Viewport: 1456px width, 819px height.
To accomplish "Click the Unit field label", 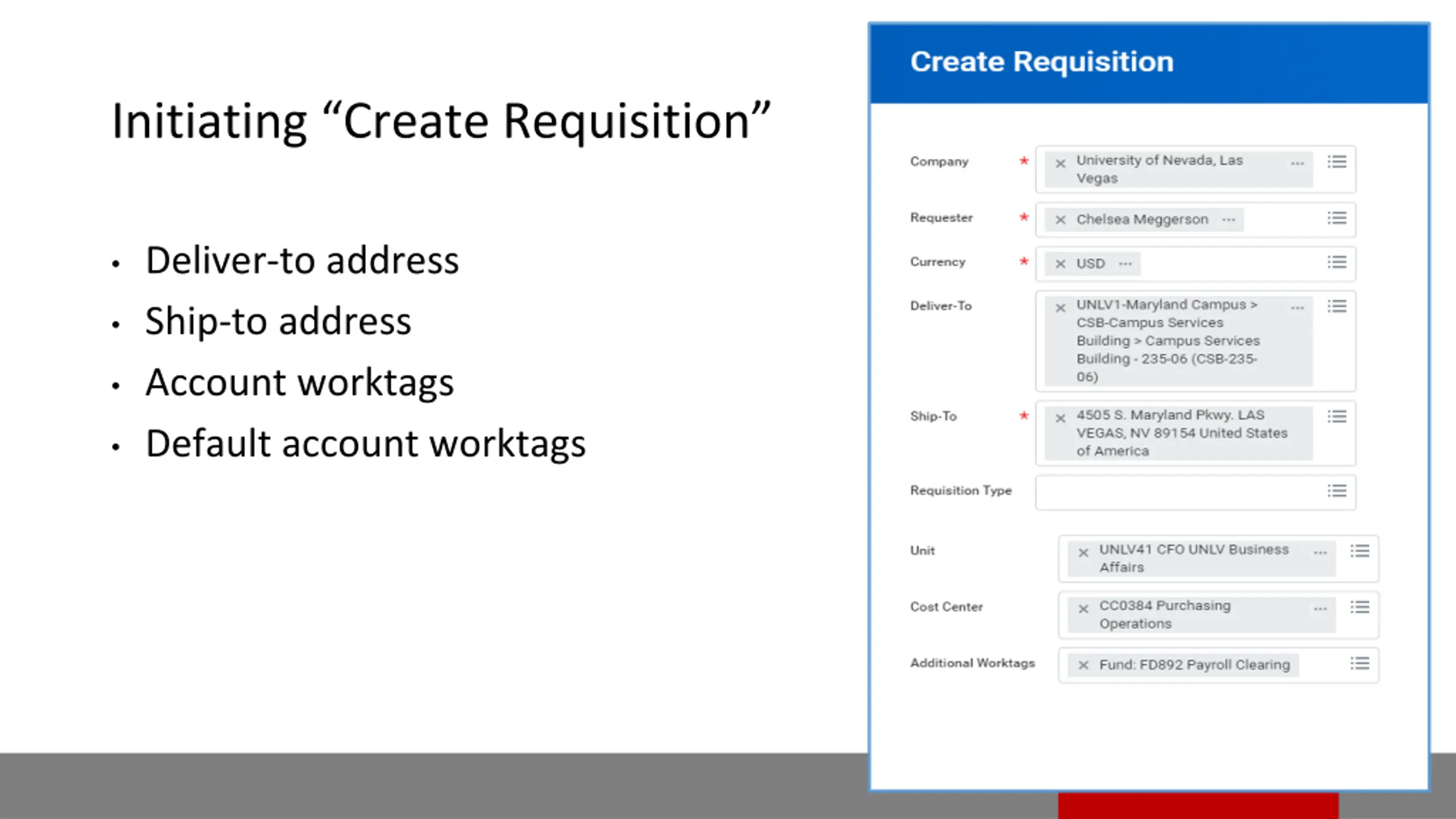I will [x=922, y=551].
